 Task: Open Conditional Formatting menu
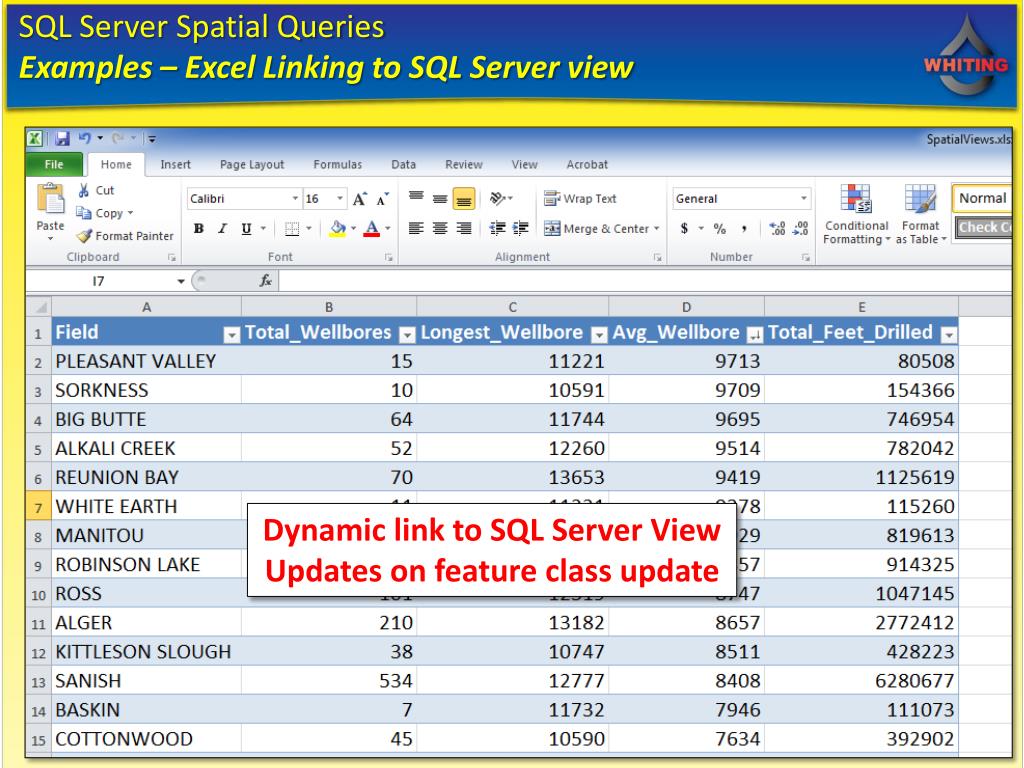pyautogui.click(x=856, y=214)
